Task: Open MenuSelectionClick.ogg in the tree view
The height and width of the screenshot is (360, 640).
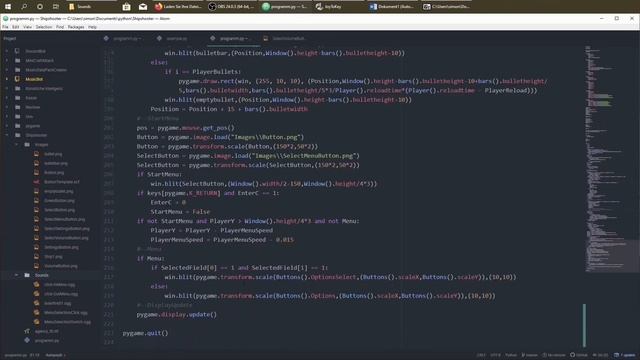Action: click(66, 313)
